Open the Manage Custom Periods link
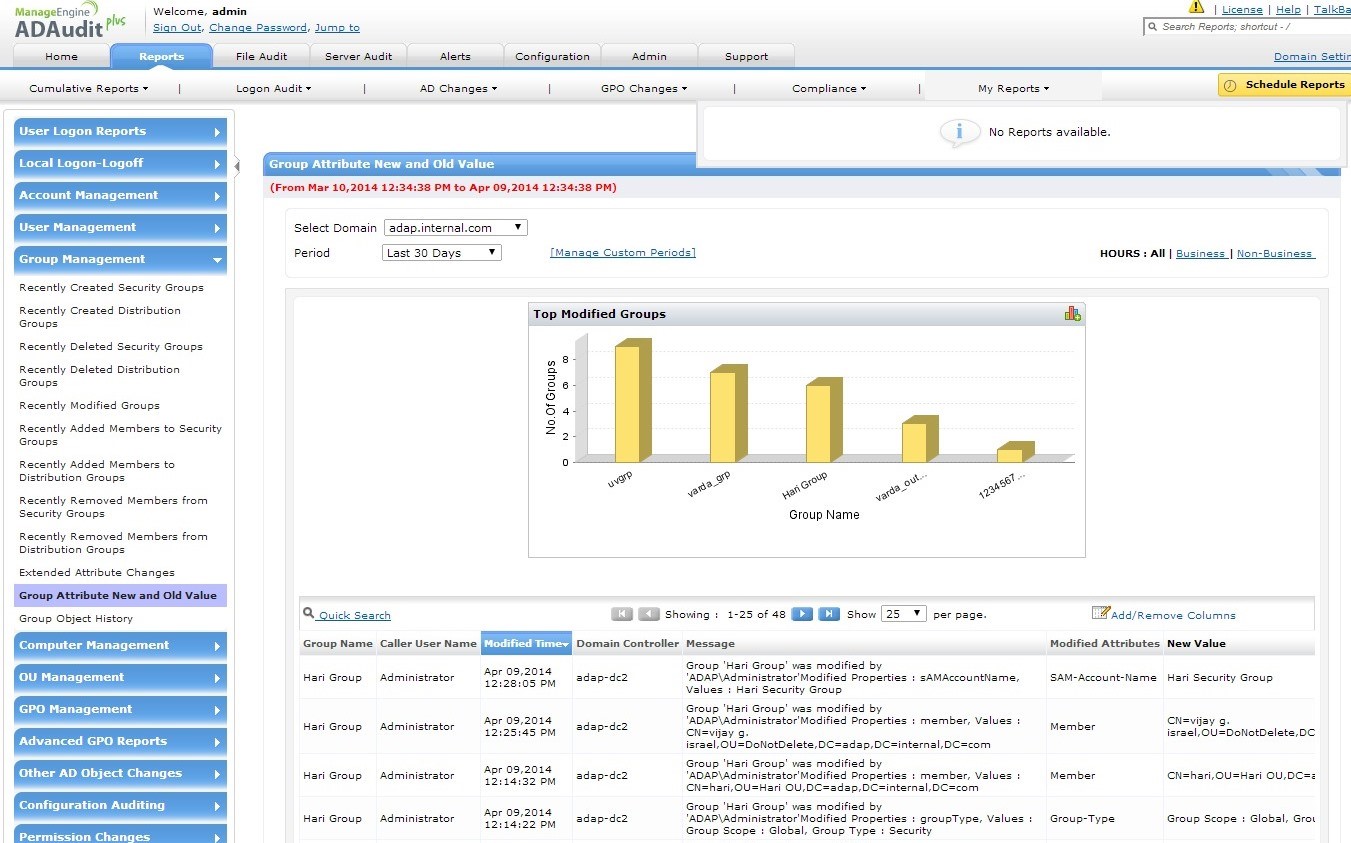 point(622,253)
